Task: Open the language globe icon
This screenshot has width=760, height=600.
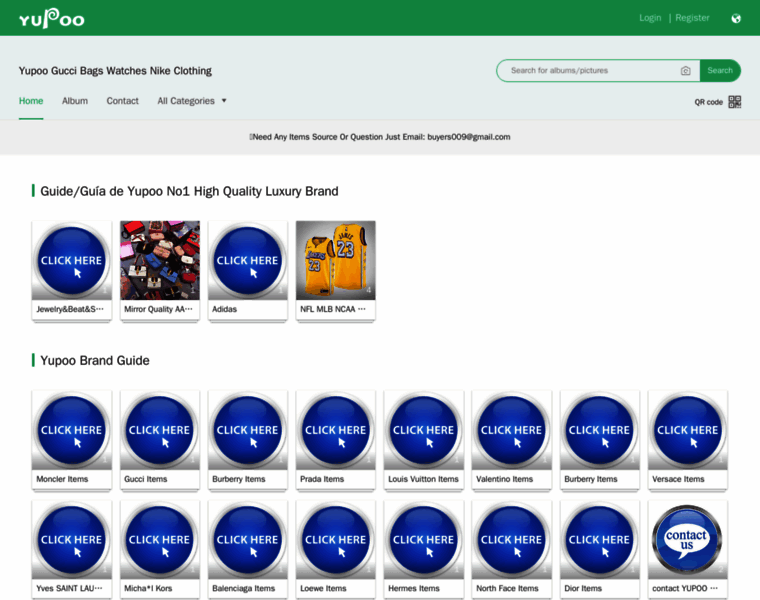Action: [x=736, y=18]
